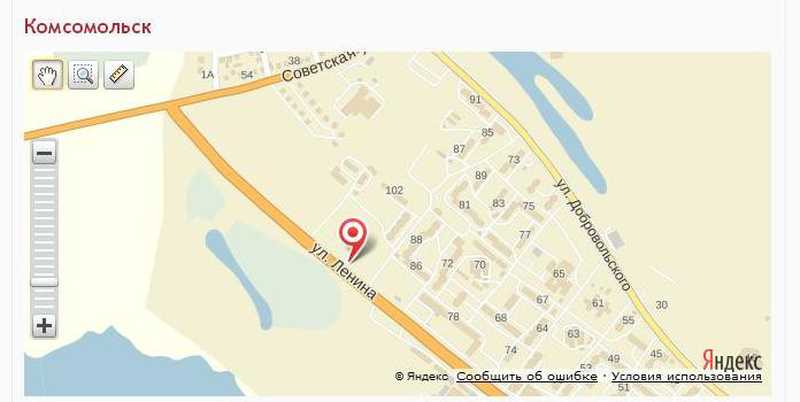
Task: Click the plus zoom in button
Action: [44, 326]
